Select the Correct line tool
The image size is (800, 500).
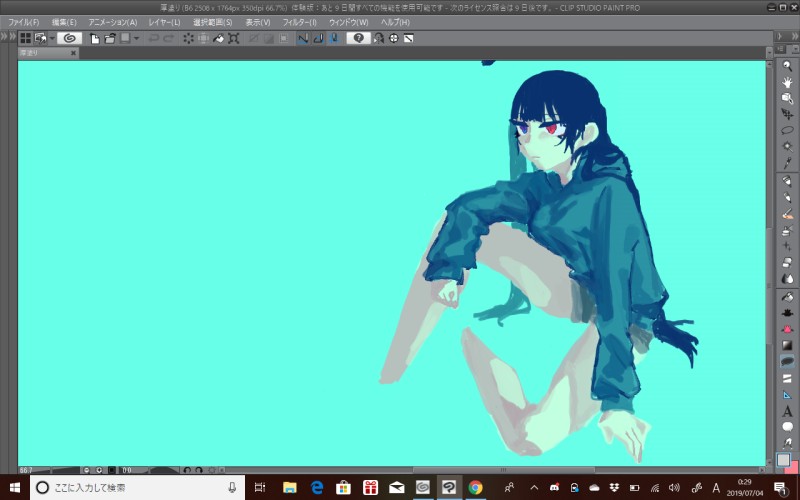pyautogui.click(x=787, y=443)
